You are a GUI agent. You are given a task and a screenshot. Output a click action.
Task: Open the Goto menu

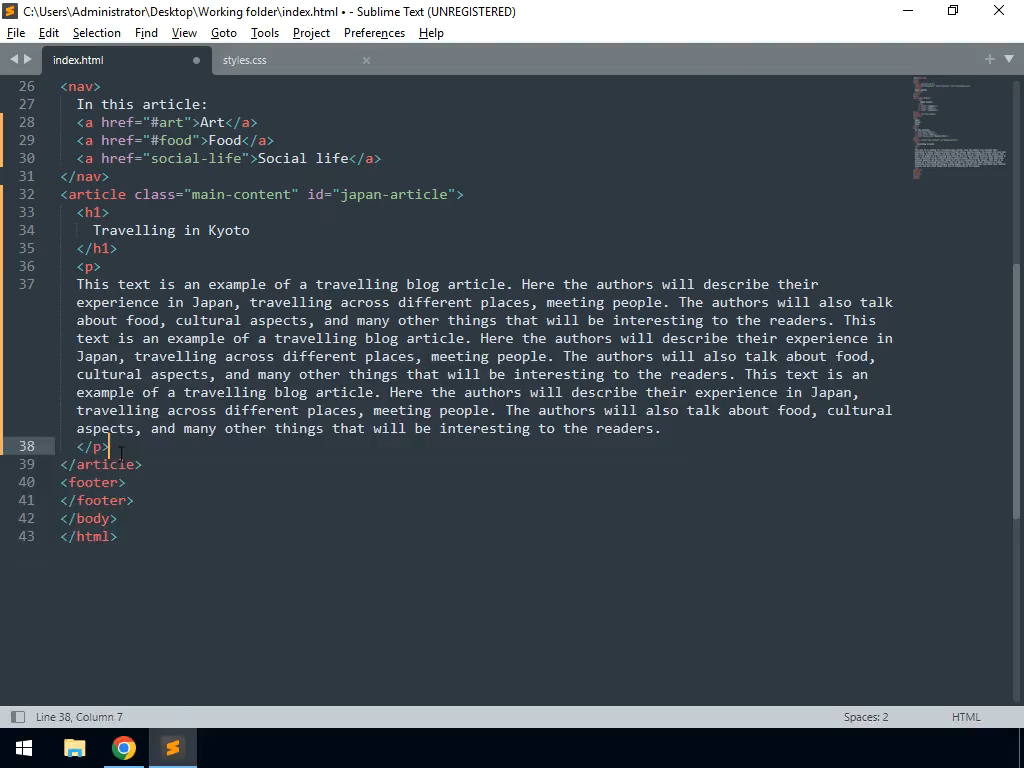tap(223, 33)
